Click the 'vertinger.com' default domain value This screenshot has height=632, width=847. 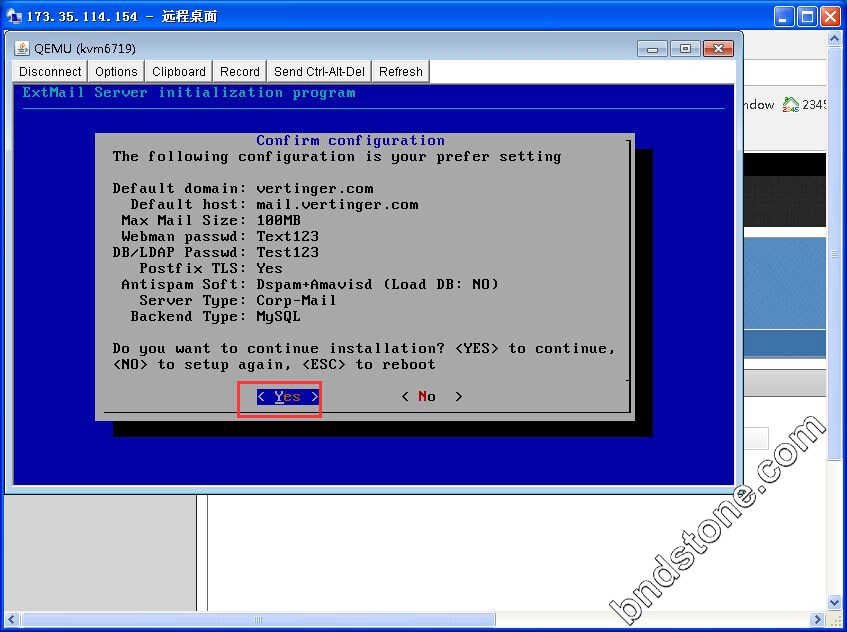pos(315,189)
